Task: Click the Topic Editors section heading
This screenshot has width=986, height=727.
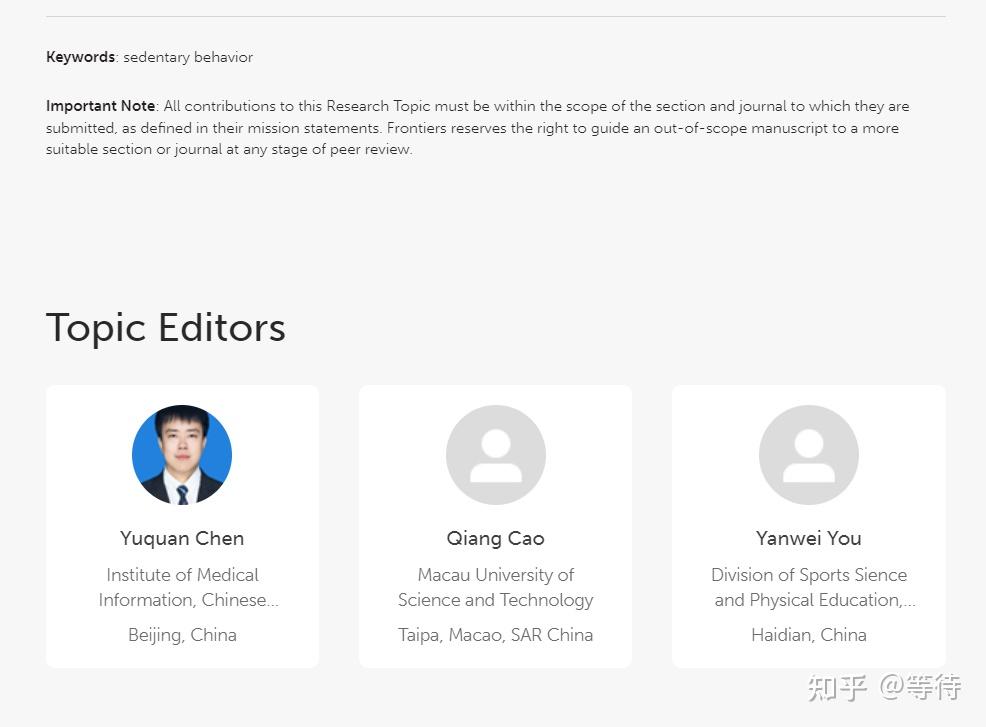Action: (x=165, y=327)
